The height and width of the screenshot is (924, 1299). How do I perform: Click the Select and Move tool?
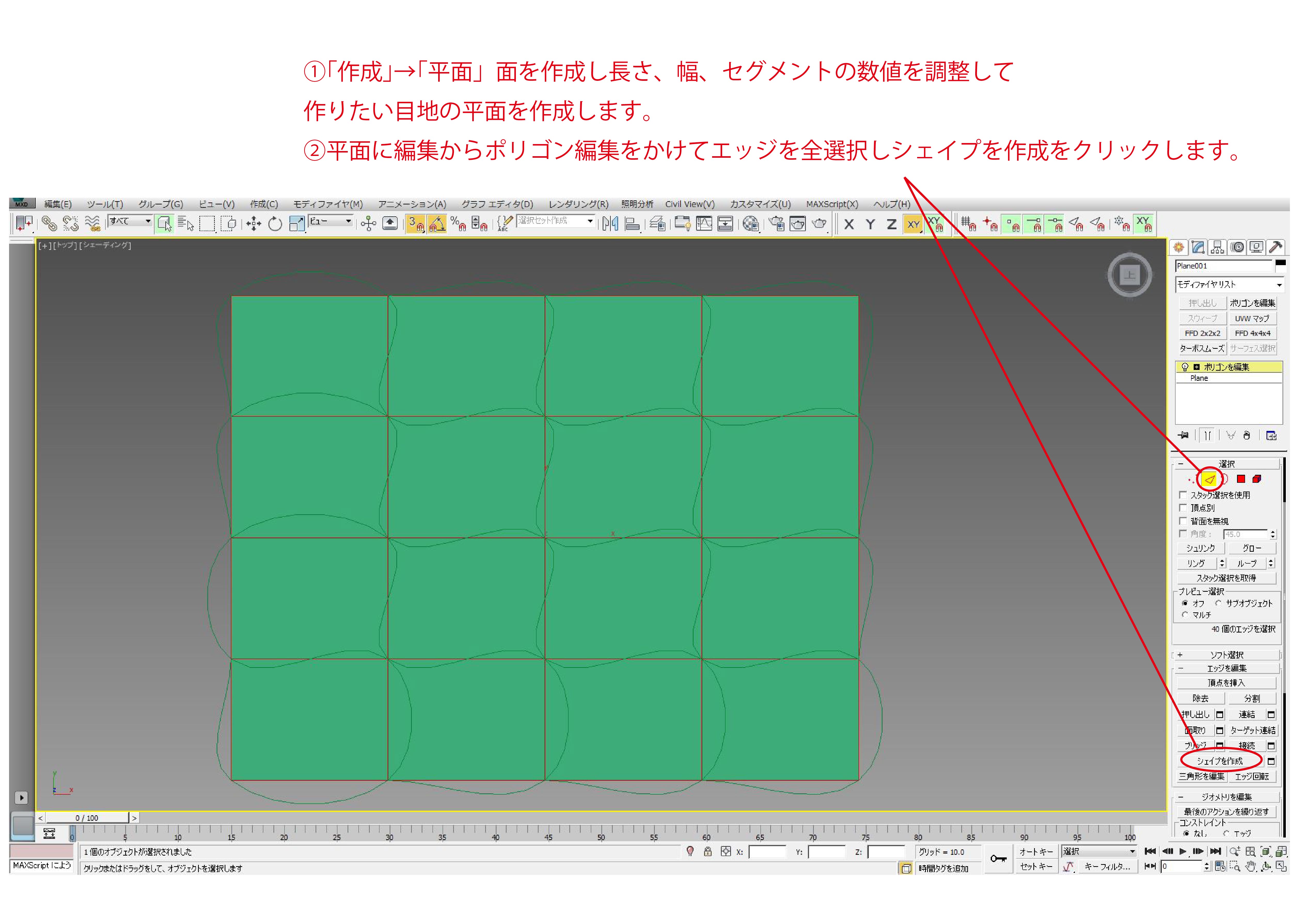click(x=254, y=224)
